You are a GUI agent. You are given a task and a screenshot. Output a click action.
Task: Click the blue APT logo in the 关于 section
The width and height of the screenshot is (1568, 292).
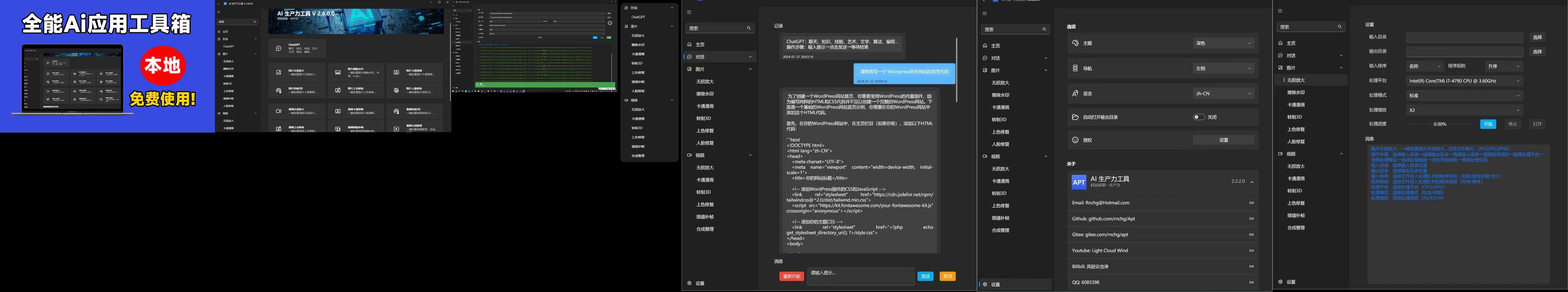pyautogui.click(x=1079, y=182)
